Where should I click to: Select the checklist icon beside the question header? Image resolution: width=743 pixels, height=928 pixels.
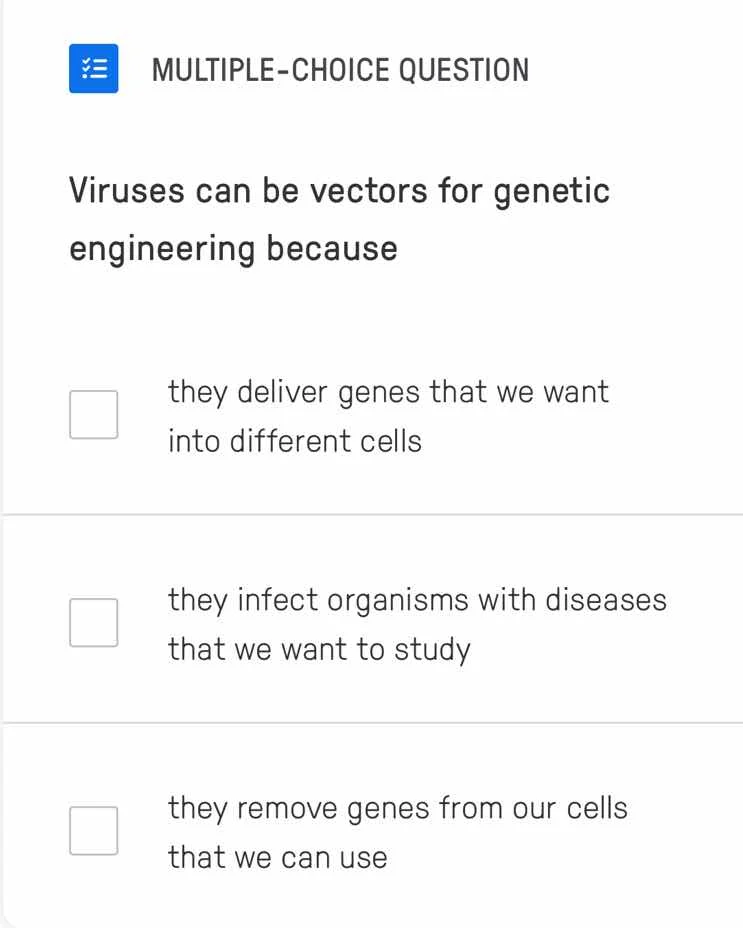click(x=93, y=68)
